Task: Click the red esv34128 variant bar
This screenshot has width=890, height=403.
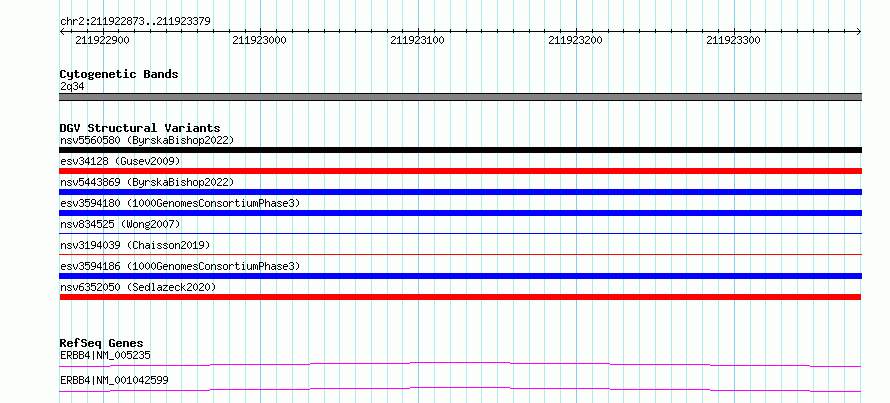Action: [460, 171]
